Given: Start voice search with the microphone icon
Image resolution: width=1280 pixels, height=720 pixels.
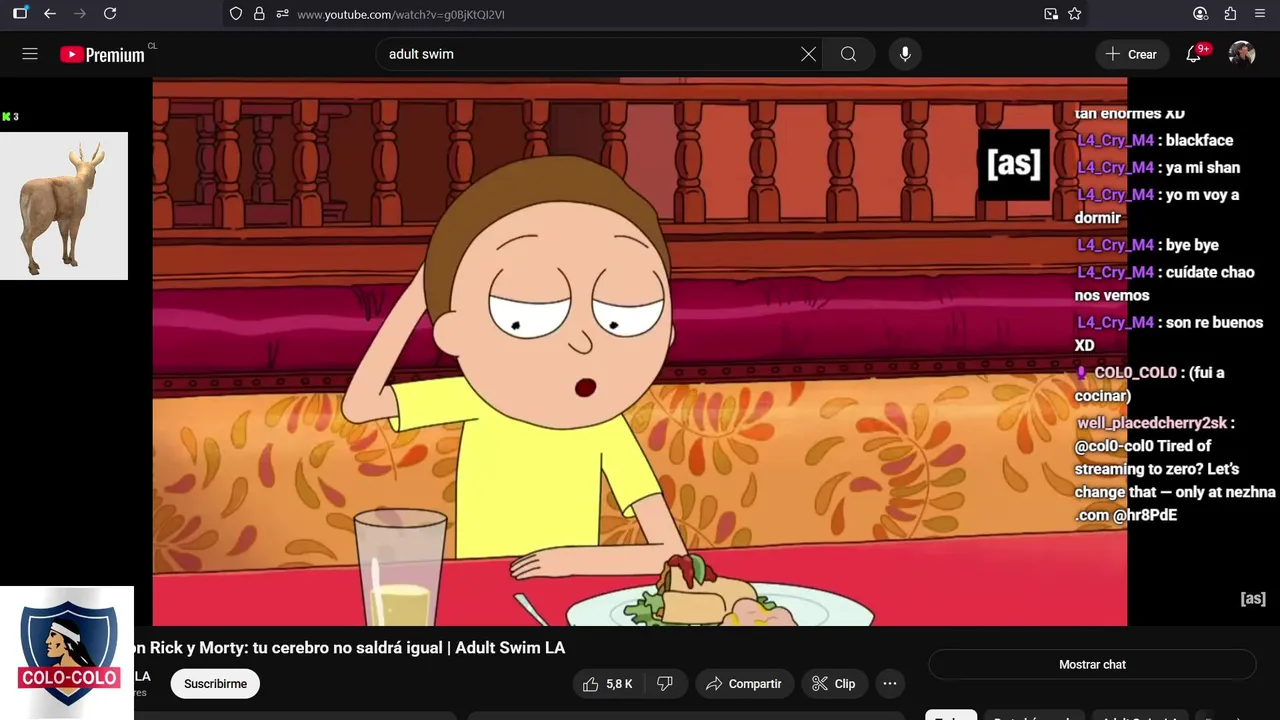Looking at the screenshot, I should coord(905,54).
